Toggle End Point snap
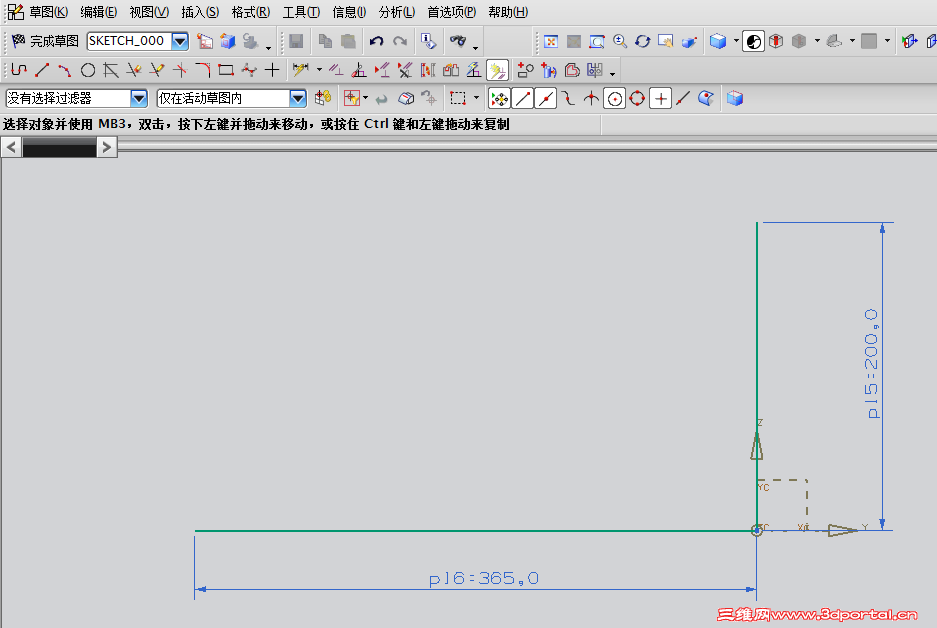Viewport: 937px width, 628px height. point(523,99)
